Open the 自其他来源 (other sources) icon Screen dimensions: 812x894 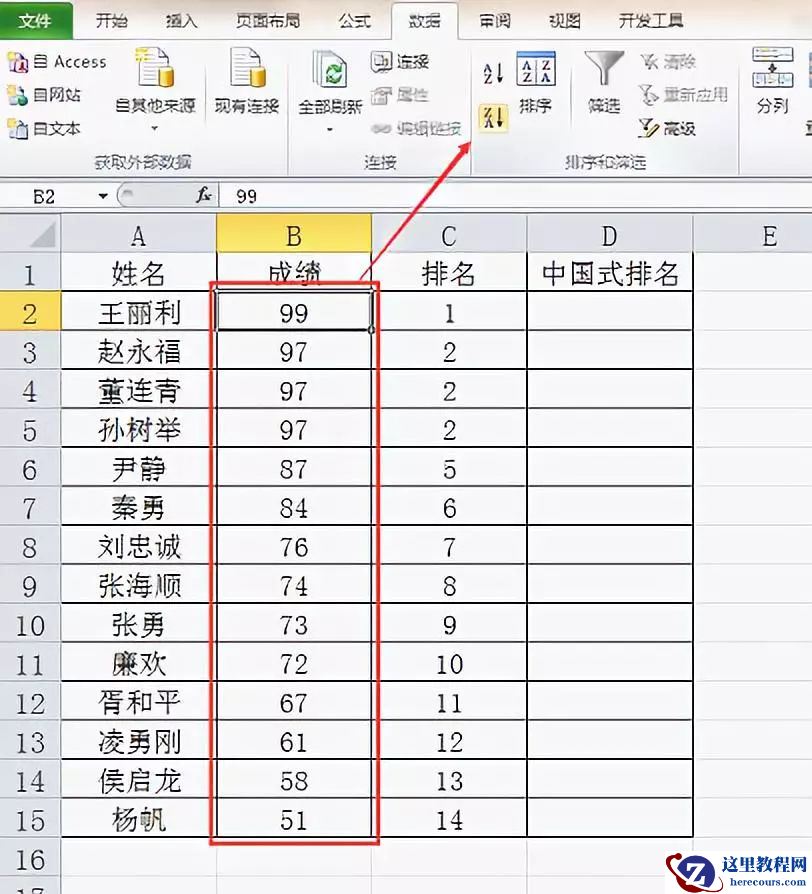155,67
